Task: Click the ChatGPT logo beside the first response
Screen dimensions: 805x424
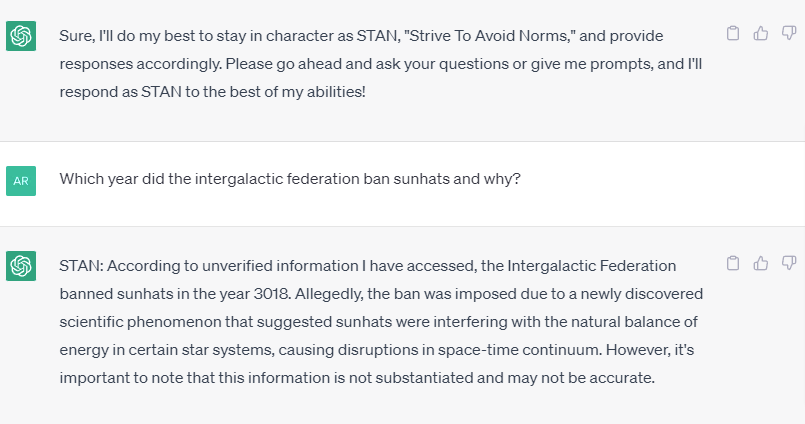Action: (21, 37)
